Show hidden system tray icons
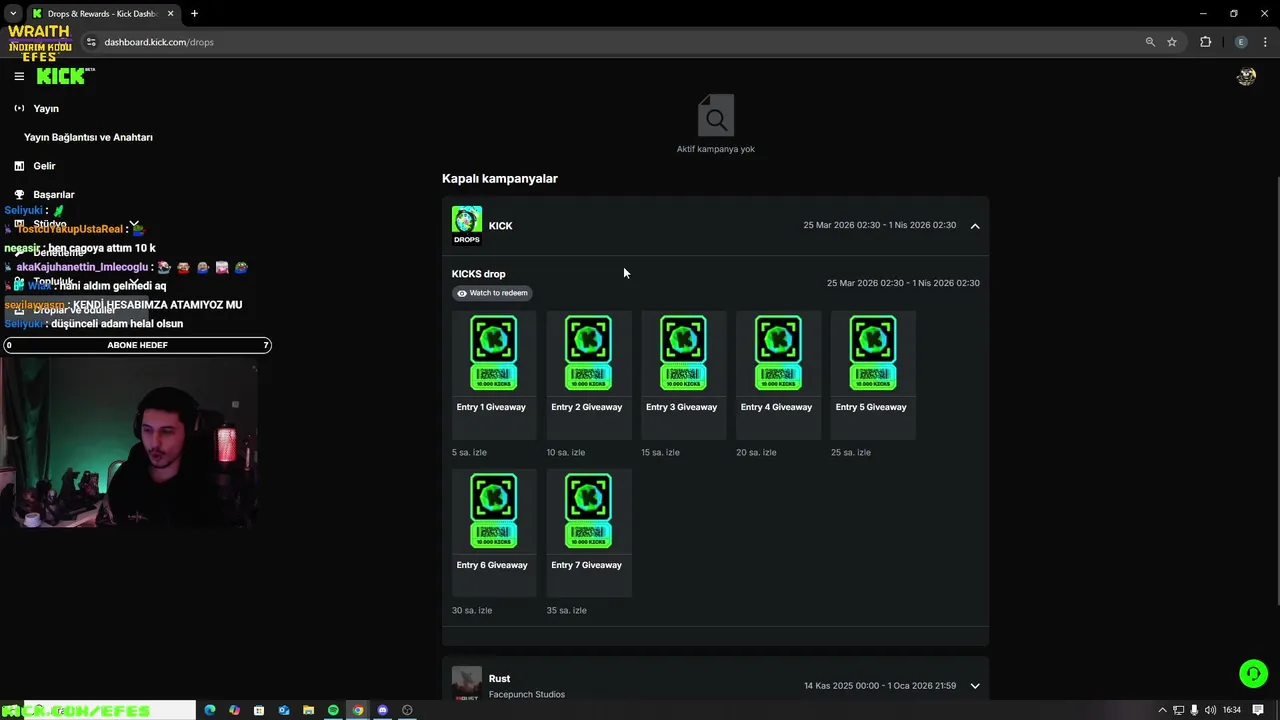 coord(1162,710)
